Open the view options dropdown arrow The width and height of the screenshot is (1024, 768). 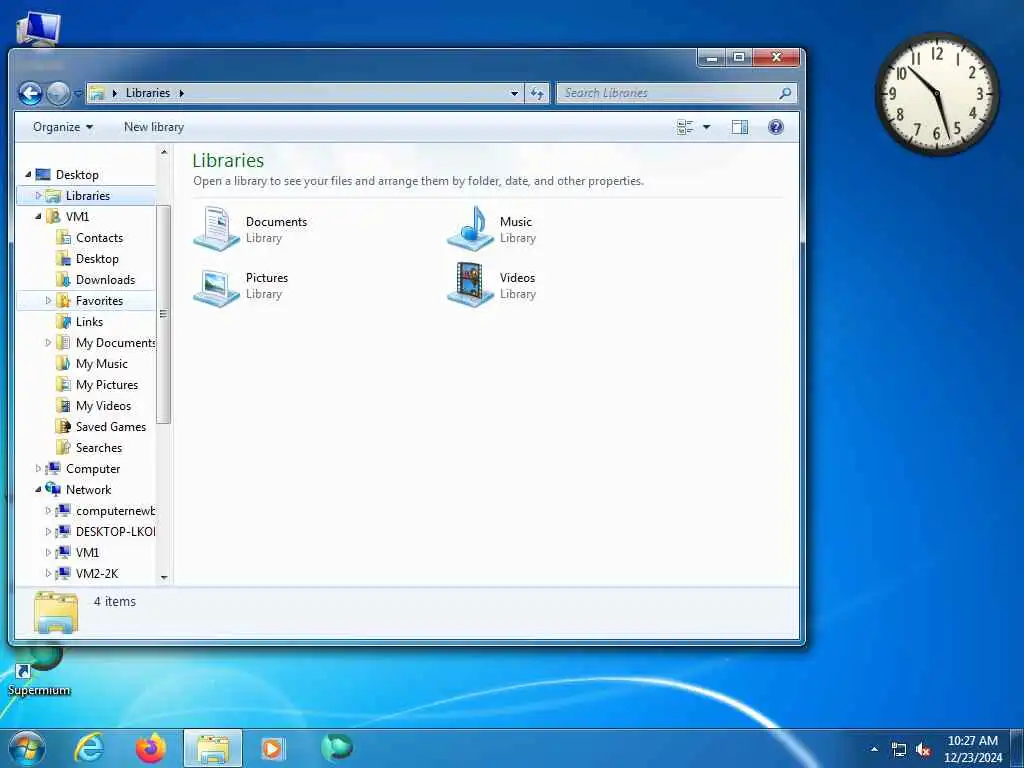707,127
